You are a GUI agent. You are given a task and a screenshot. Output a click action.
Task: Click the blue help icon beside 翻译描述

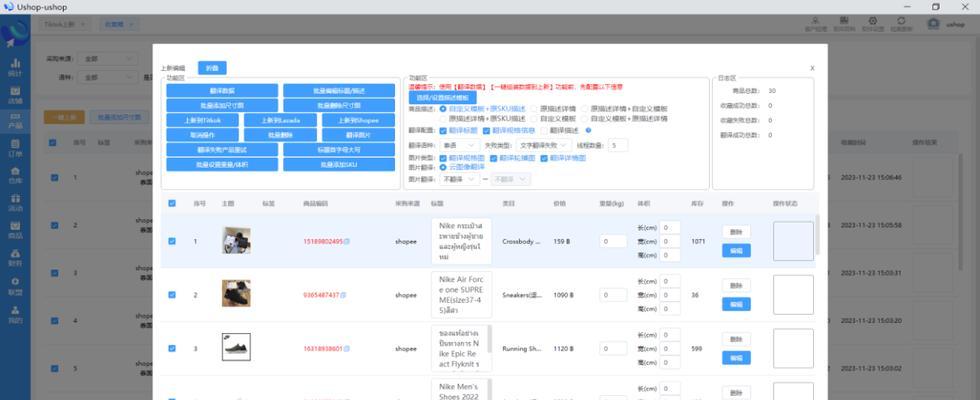point(588,131)
